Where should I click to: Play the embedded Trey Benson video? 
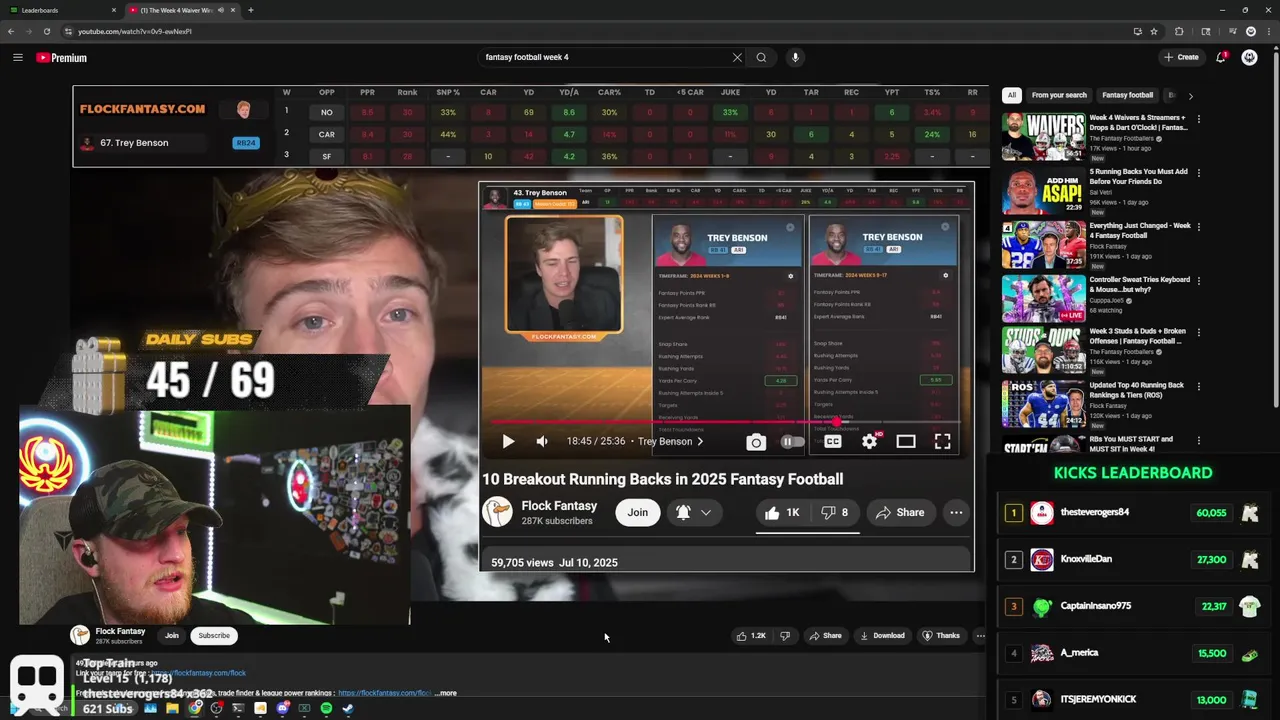click(508, 441)
